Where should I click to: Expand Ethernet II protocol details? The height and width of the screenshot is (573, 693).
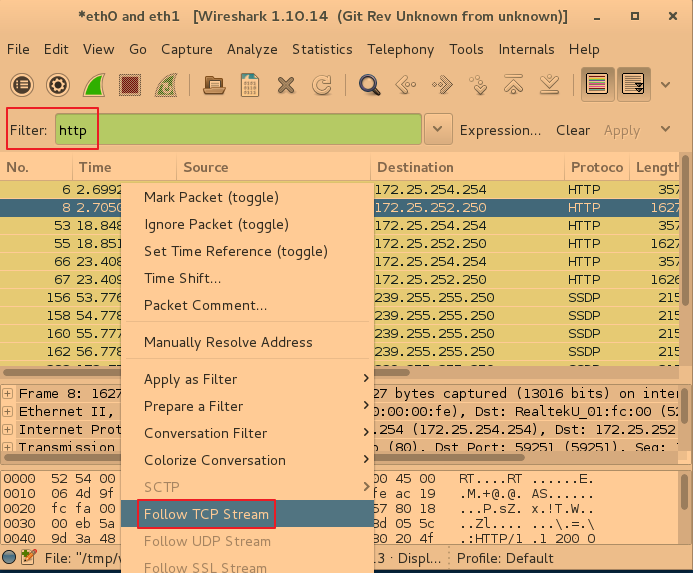(x=8, y=412)
